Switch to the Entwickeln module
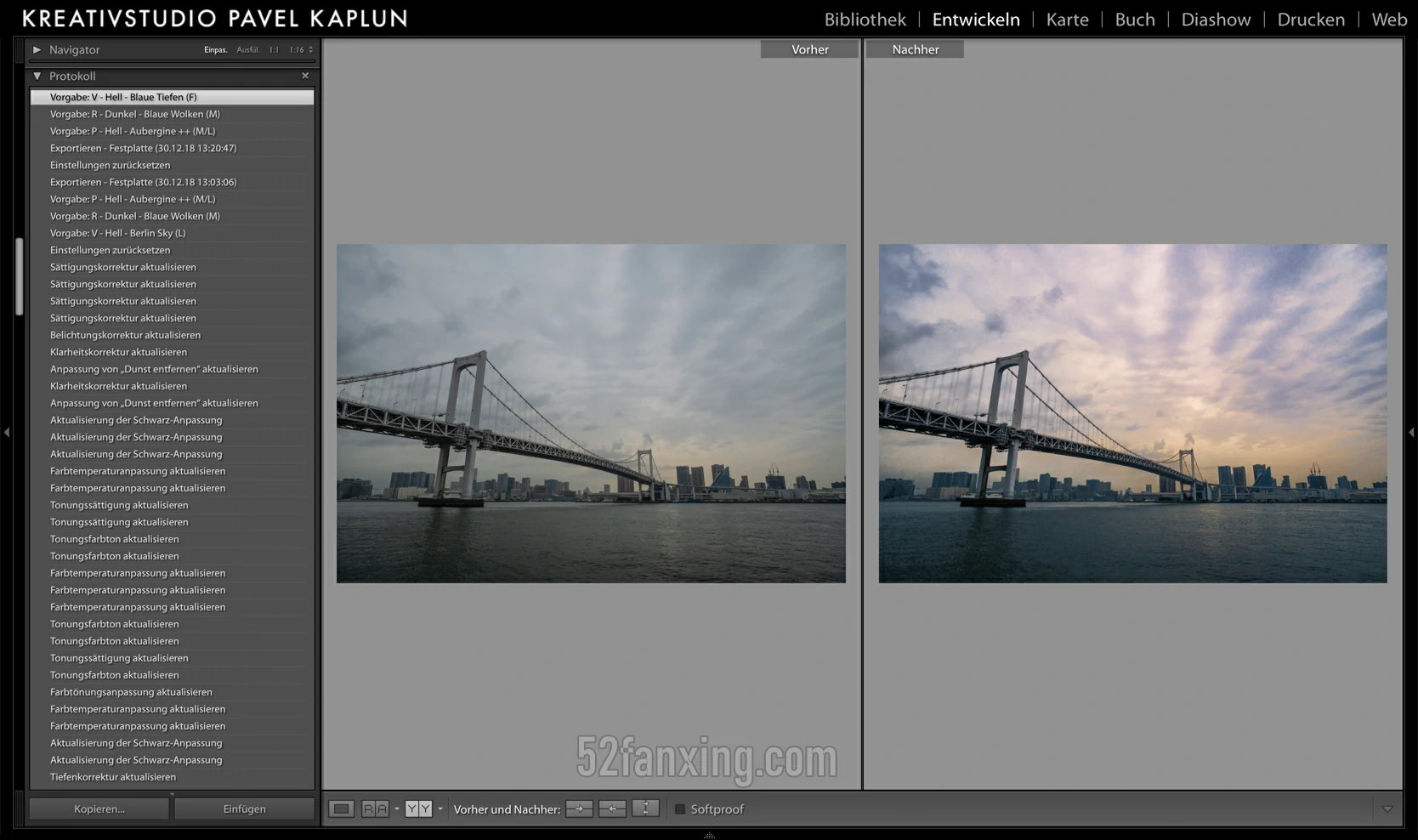 click(x=976, y=20)
